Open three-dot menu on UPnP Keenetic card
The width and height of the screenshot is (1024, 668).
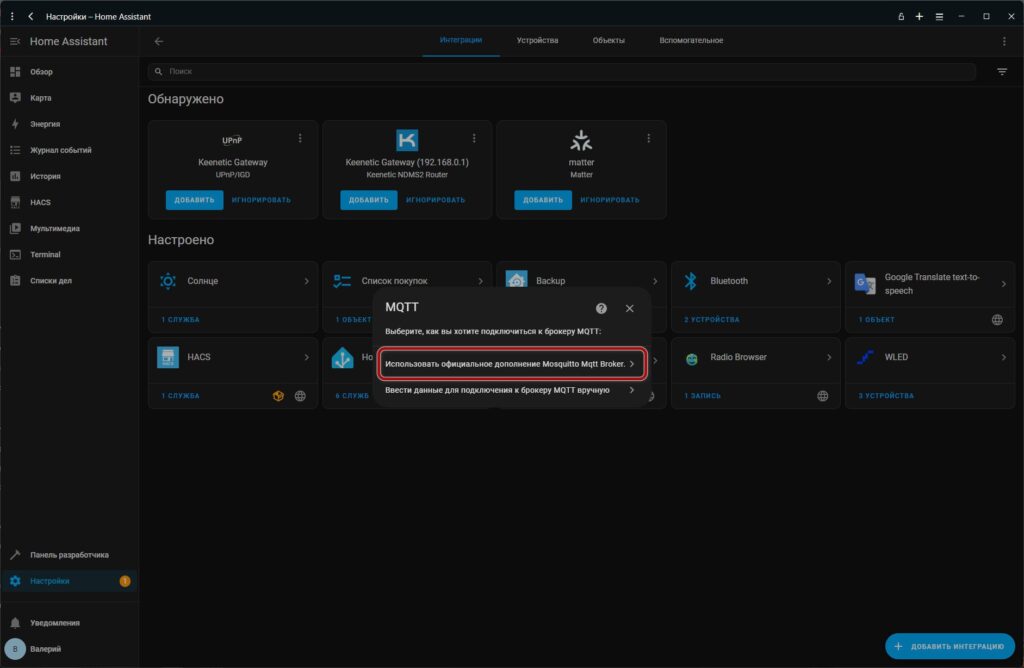coord(300,138)
